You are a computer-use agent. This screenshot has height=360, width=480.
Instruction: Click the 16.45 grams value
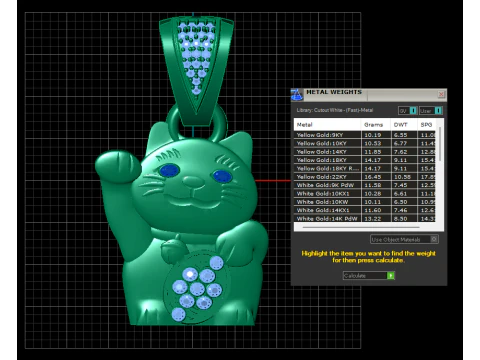tap(372, 177)
